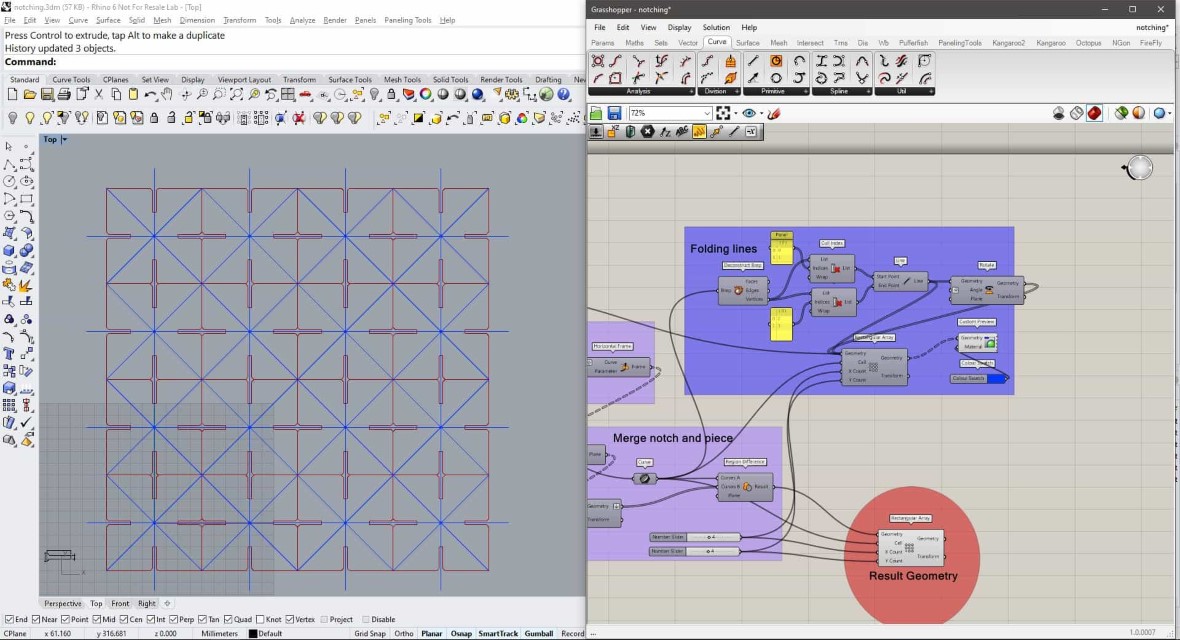This screenshot has width=1180, height=640.
Task: Open Rhino help with the question mark icon
Action: click(x=564, y=95)
